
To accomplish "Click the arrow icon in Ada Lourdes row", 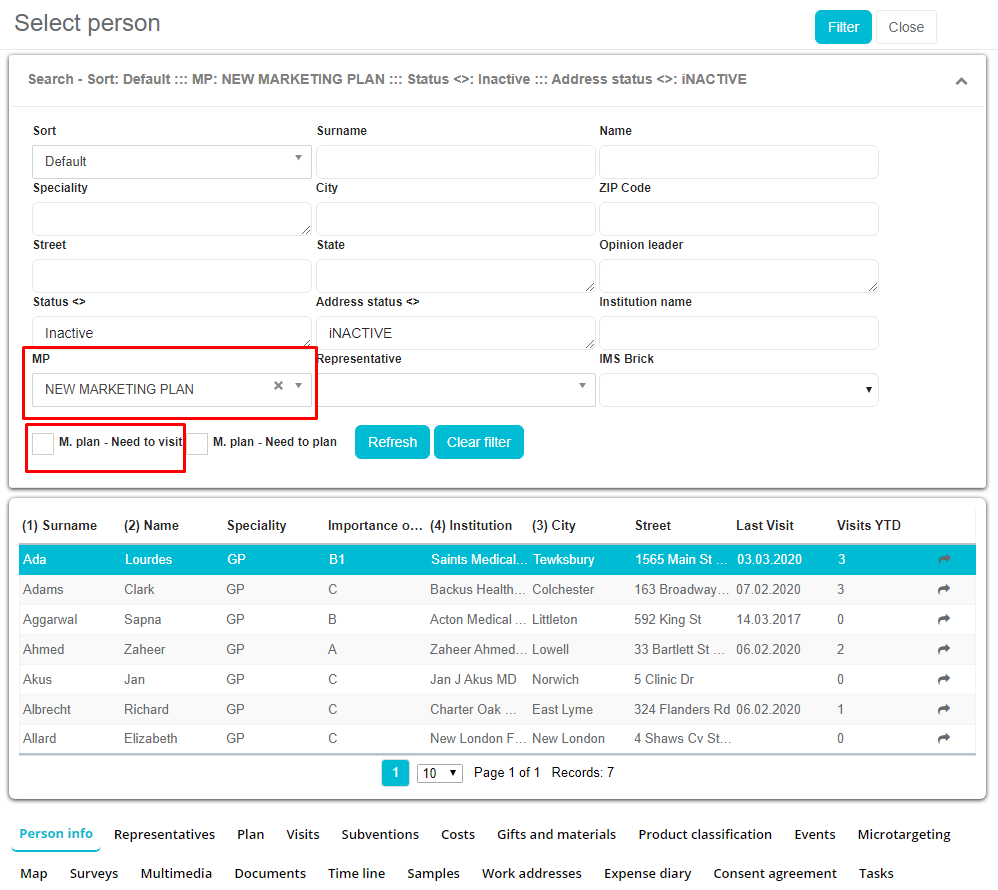I will (x=944, y=560).
